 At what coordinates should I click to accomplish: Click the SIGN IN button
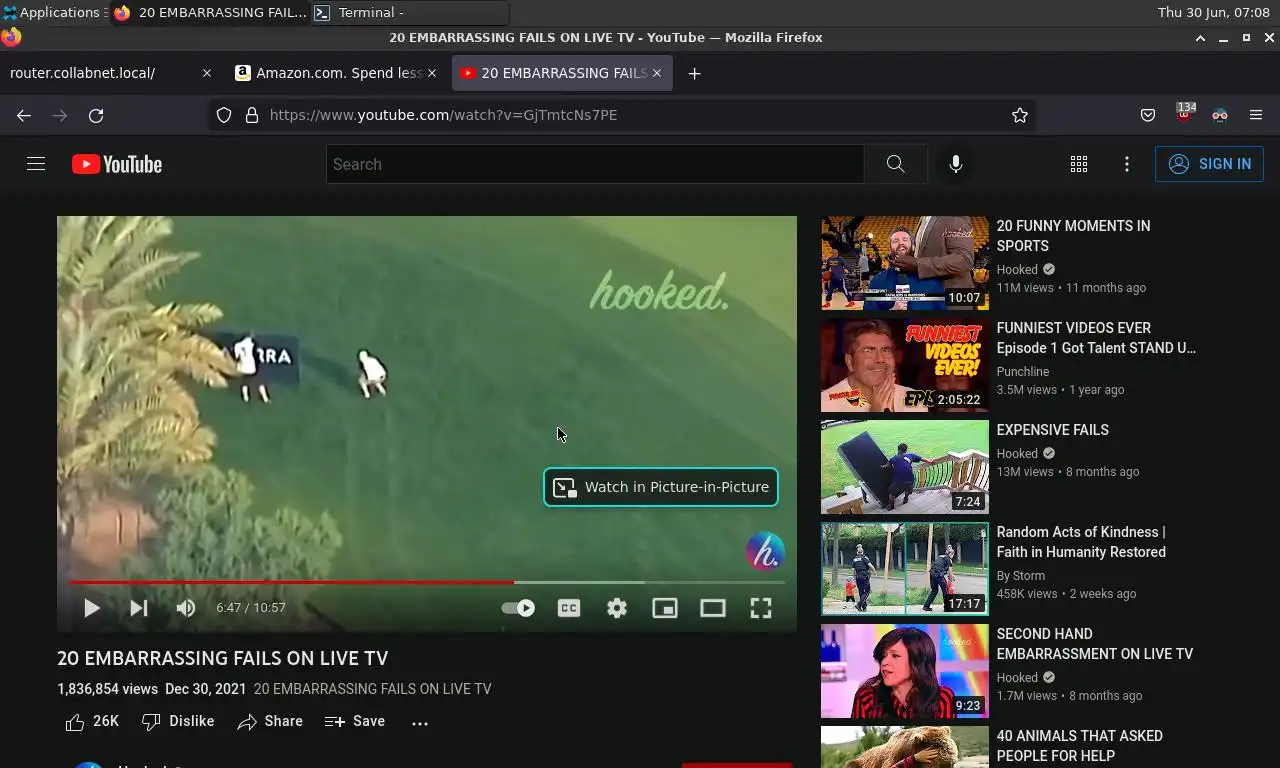click(x=1209, y=164)
